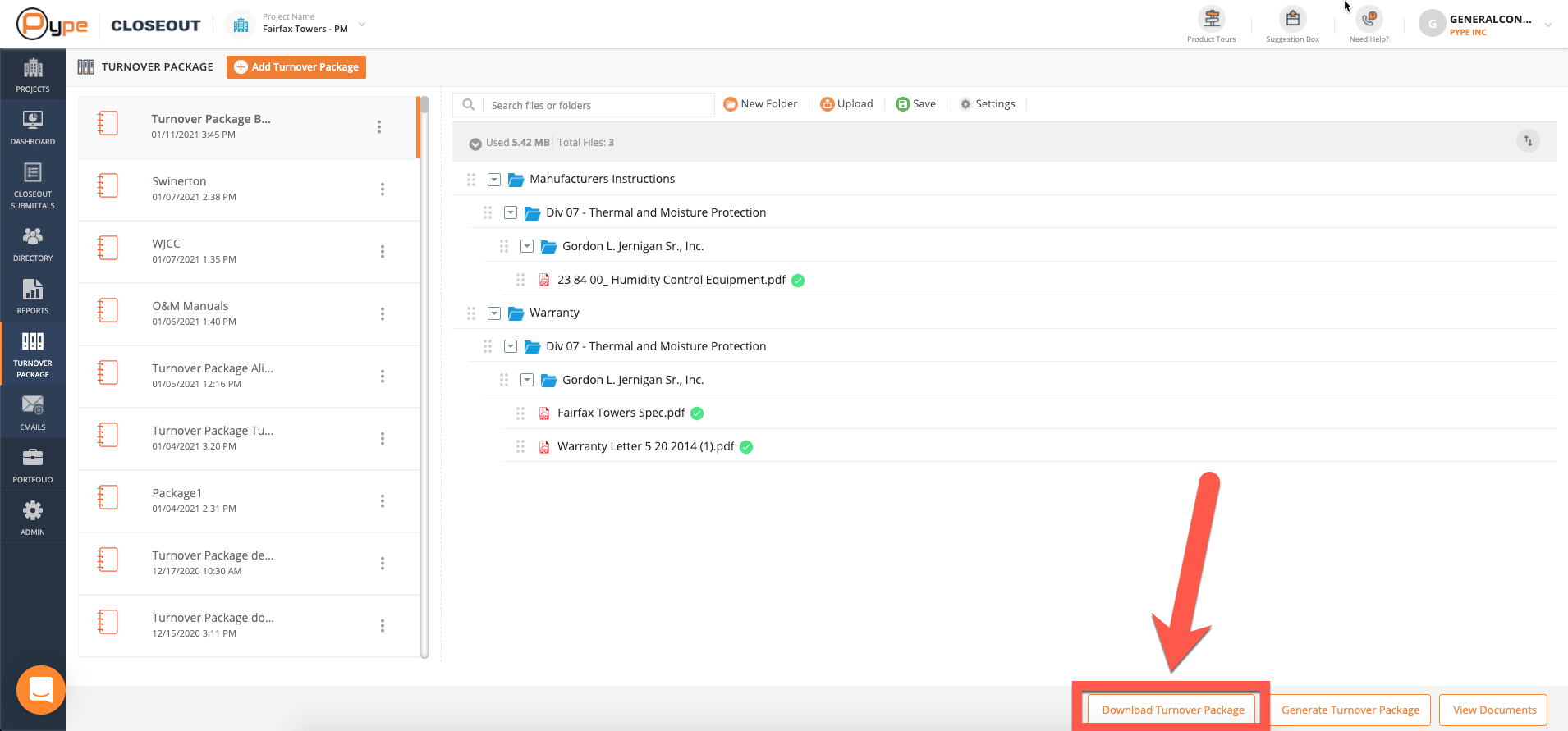
Task: Select Turnover Package in sidebar
Action: [33, 354]
